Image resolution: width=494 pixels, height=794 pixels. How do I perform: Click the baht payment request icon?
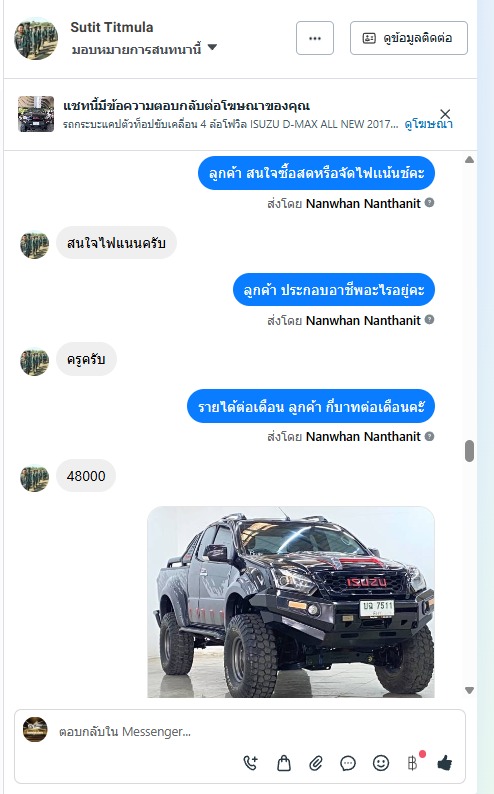413,763
